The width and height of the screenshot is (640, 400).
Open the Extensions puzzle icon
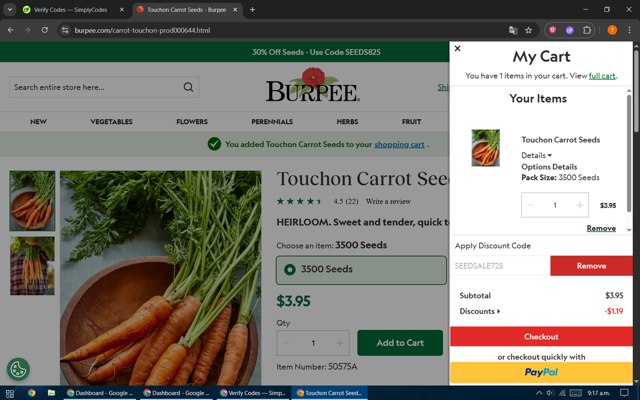(x=587, y=30)
